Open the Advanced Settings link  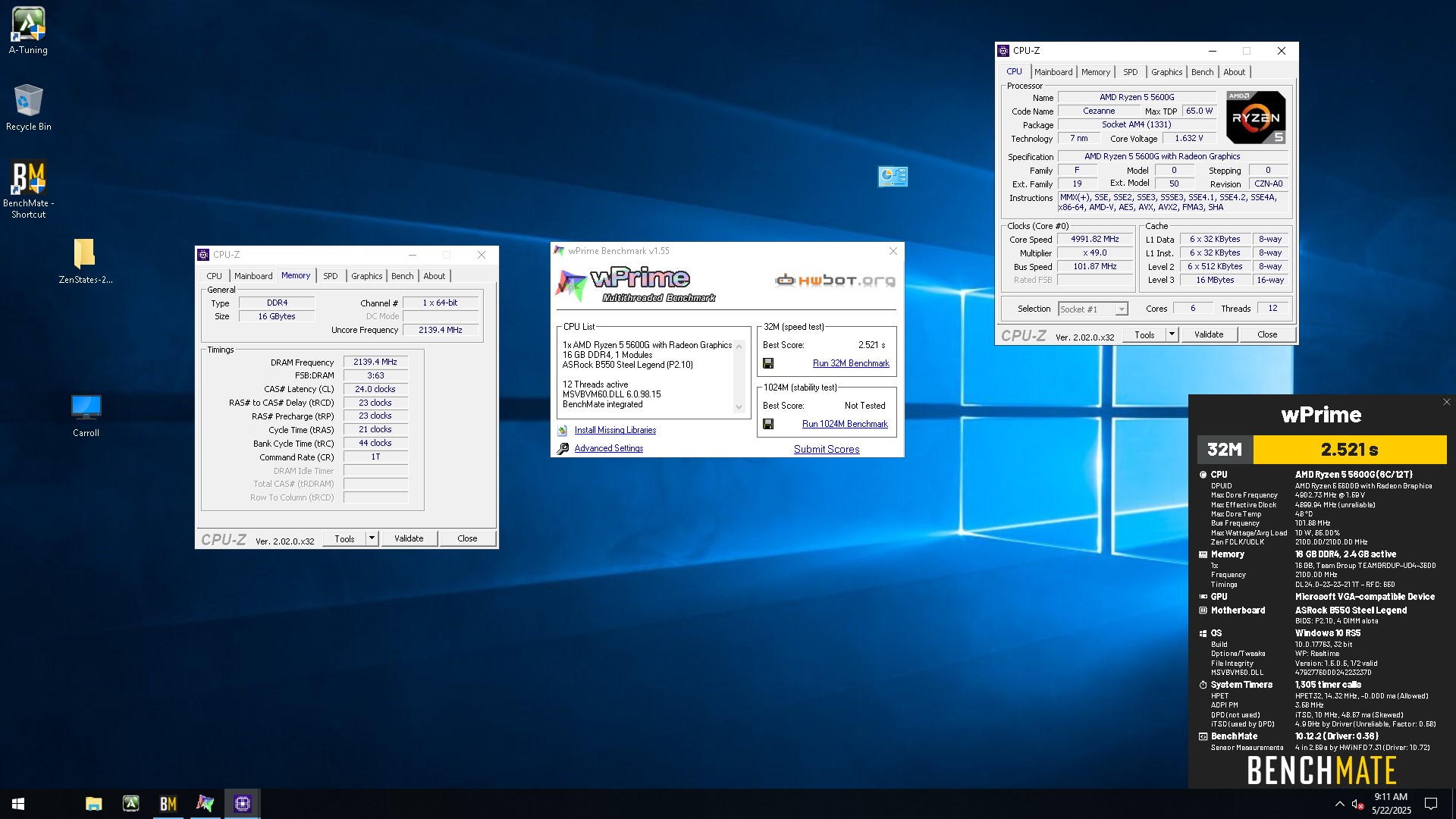point(609,448)
